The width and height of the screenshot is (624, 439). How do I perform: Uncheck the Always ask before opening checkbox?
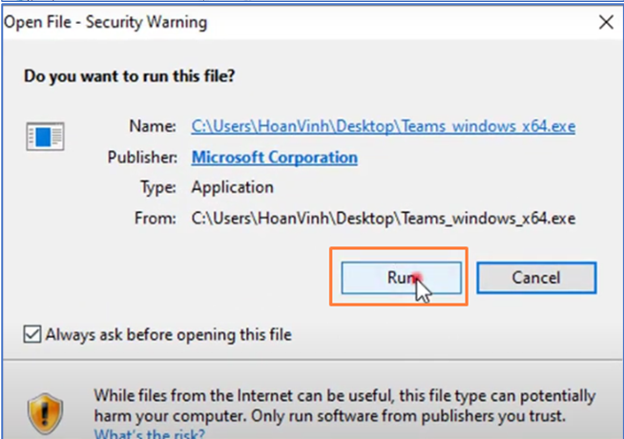(x=33, y=334)
